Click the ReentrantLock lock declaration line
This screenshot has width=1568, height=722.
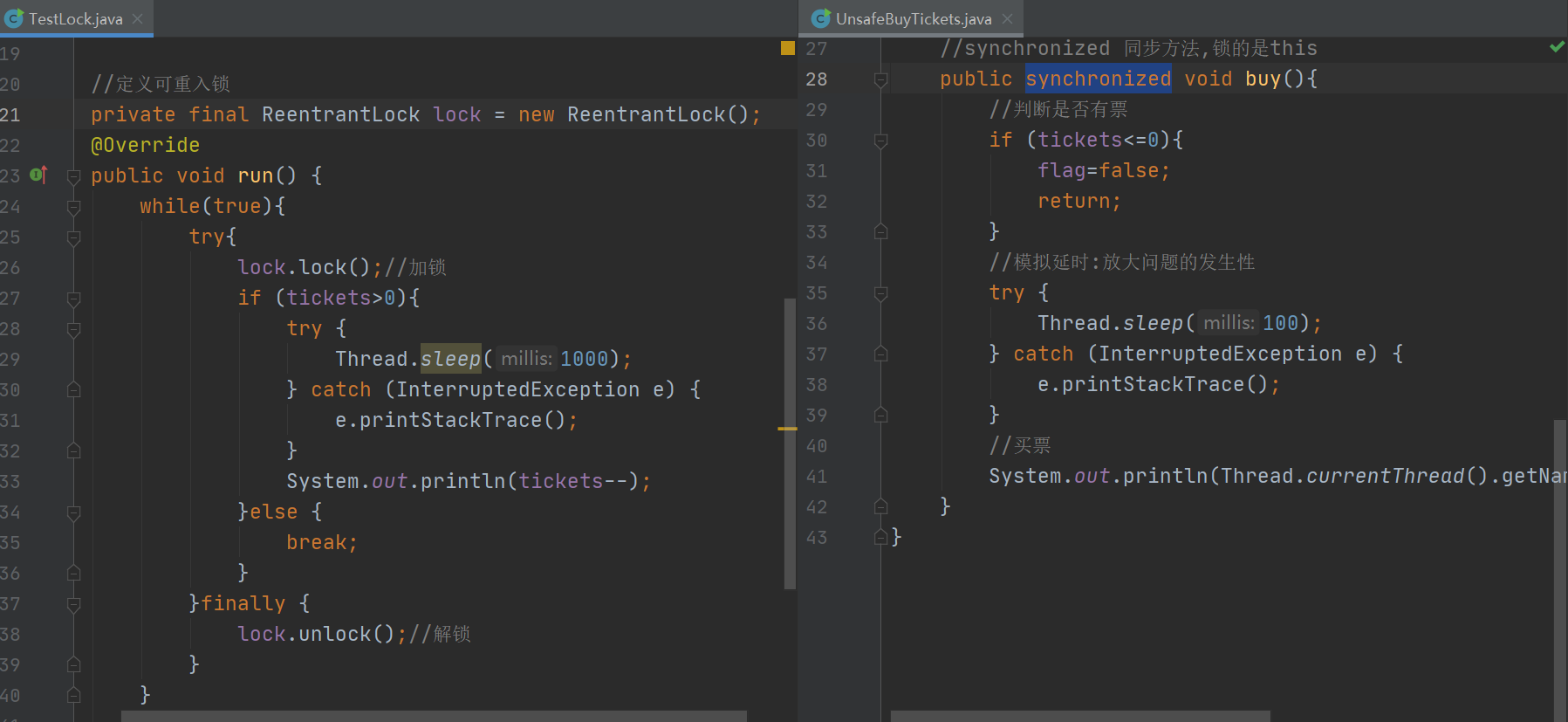pyautogui.click(x=426, y=114)
